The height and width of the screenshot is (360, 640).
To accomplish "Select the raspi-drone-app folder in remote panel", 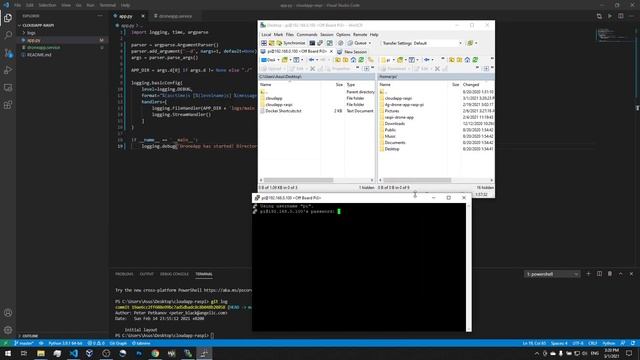I will [399, 118].
